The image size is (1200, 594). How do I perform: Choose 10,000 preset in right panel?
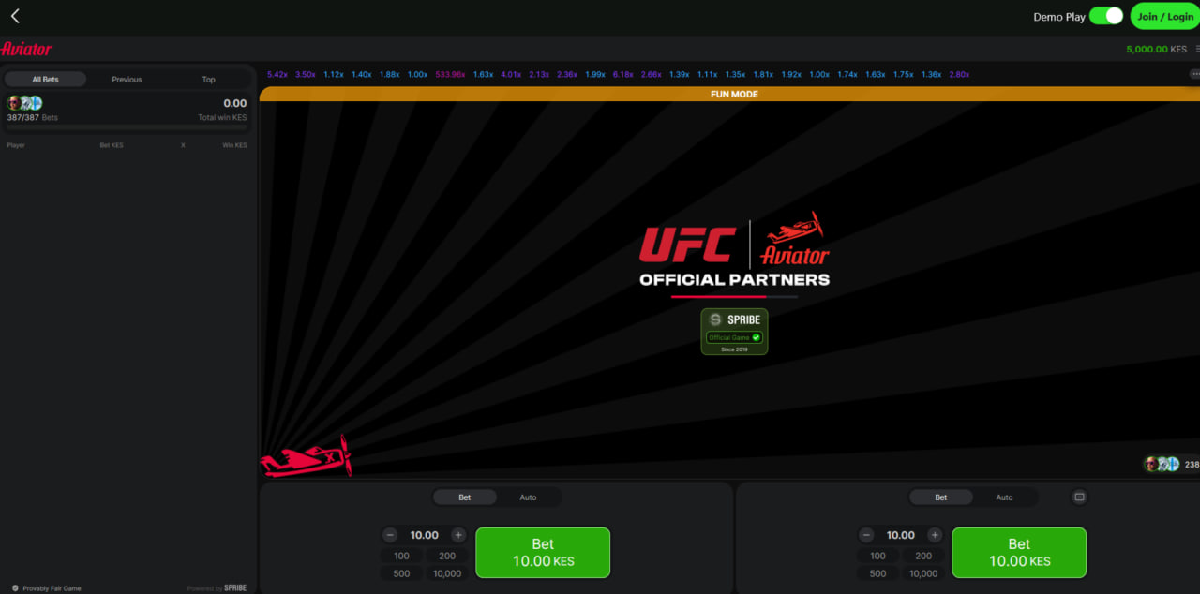pos(923,574)
